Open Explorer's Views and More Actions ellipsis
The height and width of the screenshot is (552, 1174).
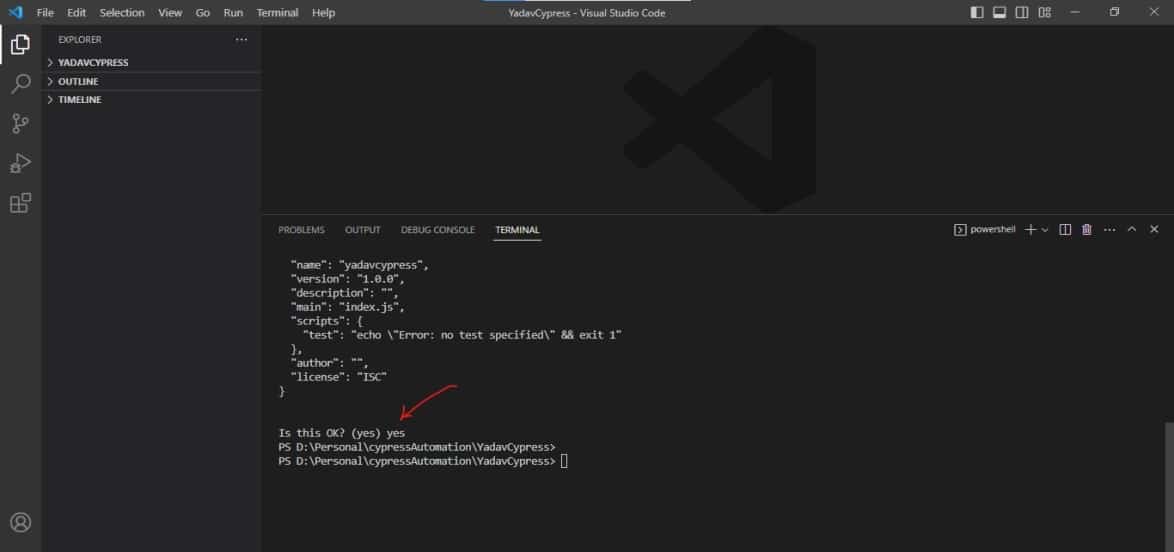point(241,40)
